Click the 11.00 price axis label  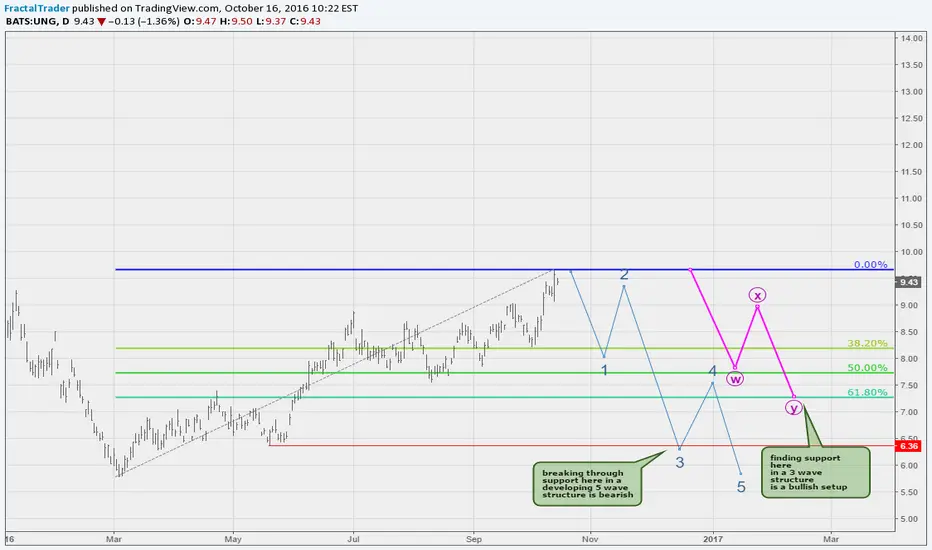(911, 199)
